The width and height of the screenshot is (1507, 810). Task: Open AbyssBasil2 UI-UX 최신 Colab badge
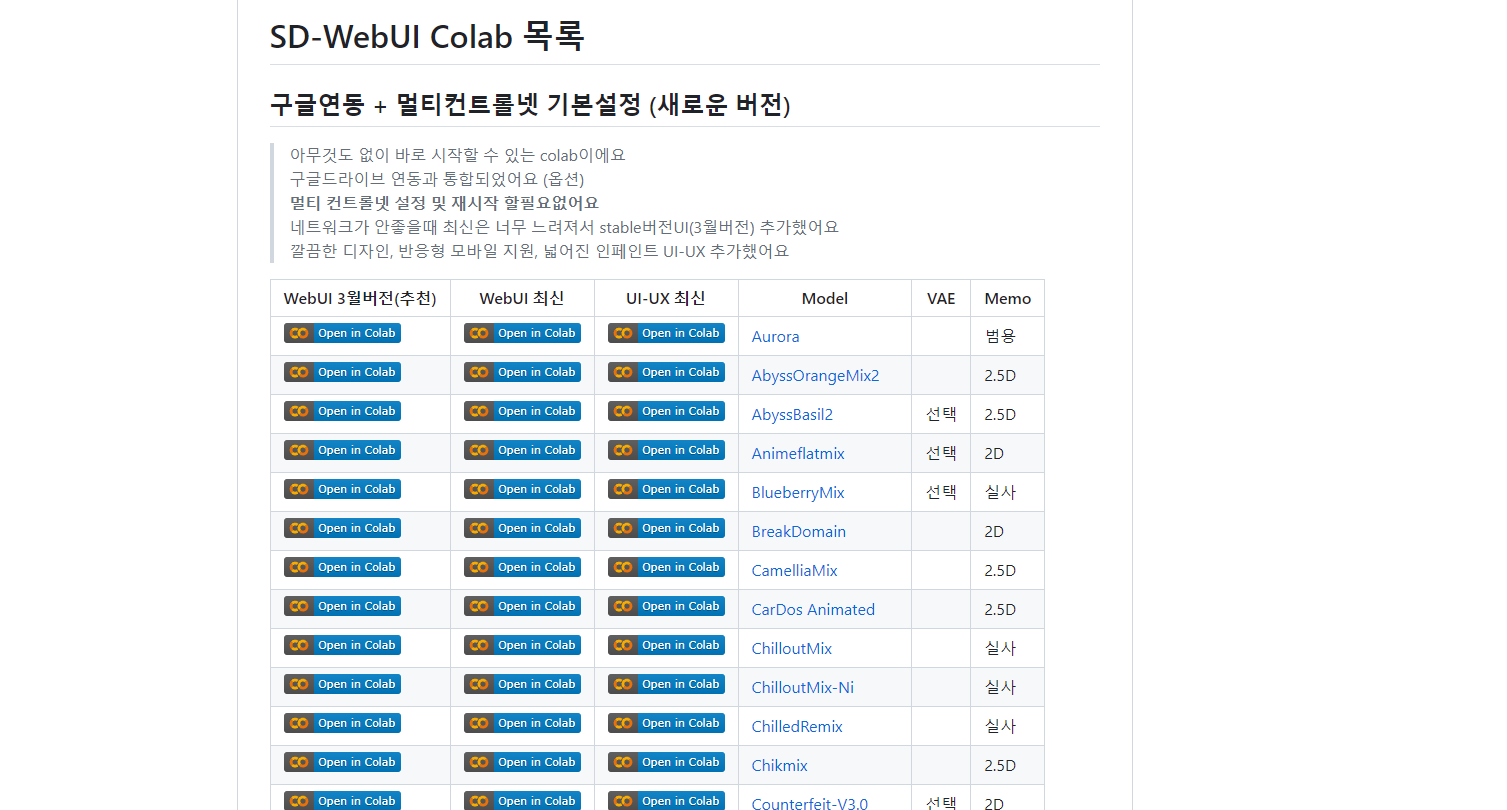666,411
